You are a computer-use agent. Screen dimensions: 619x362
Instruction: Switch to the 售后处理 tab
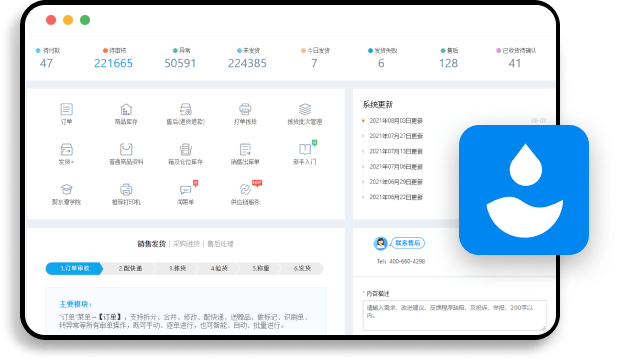point(220,244)
